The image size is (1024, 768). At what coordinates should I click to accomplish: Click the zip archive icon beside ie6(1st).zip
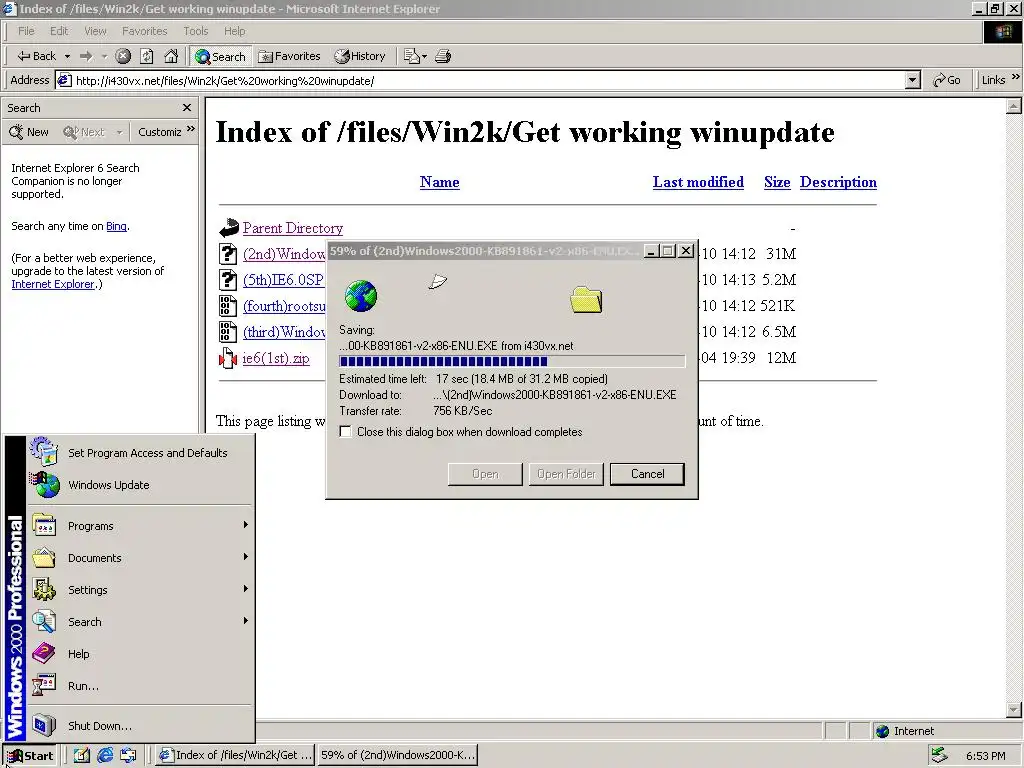click(x=227, y=358)
